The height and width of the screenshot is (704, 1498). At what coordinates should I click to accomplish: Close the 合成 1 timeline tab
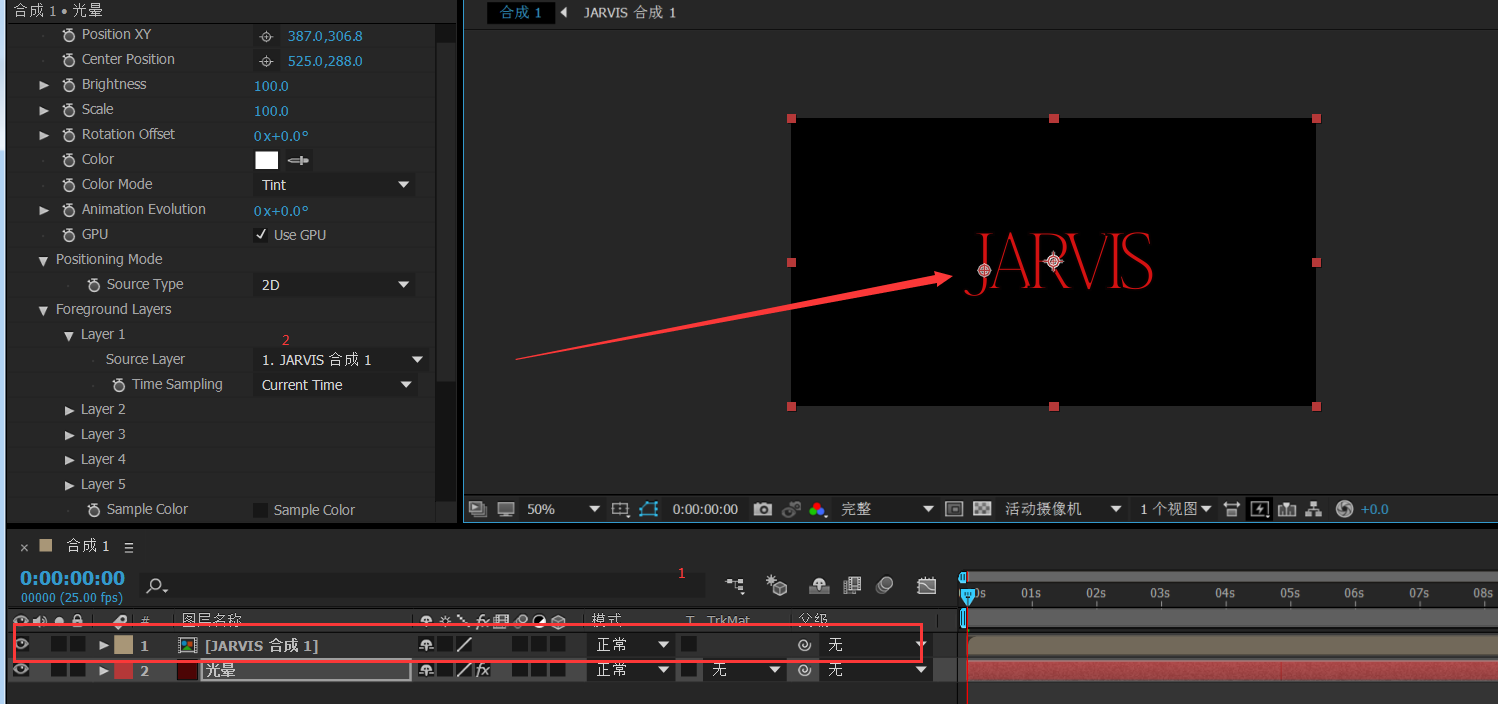tap(24, 547)
